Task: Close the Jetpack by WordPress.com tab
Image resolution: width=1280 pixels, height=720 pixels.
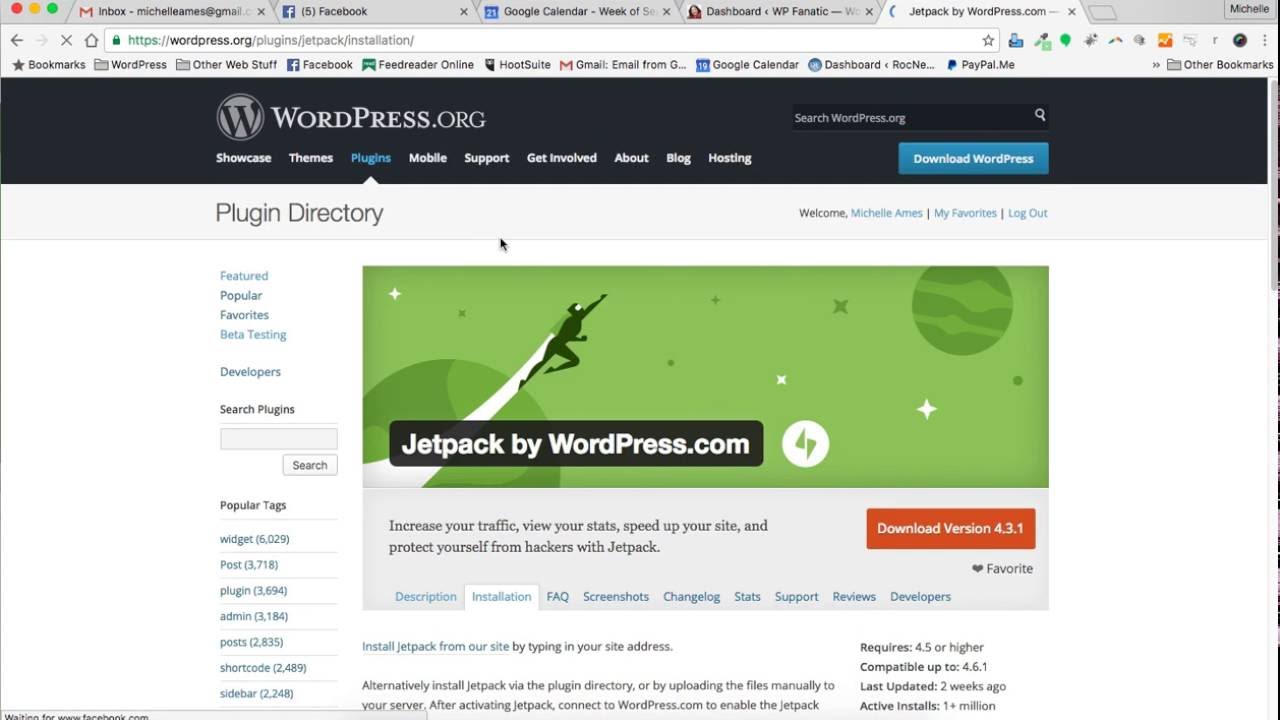Action: (1072, 12)
